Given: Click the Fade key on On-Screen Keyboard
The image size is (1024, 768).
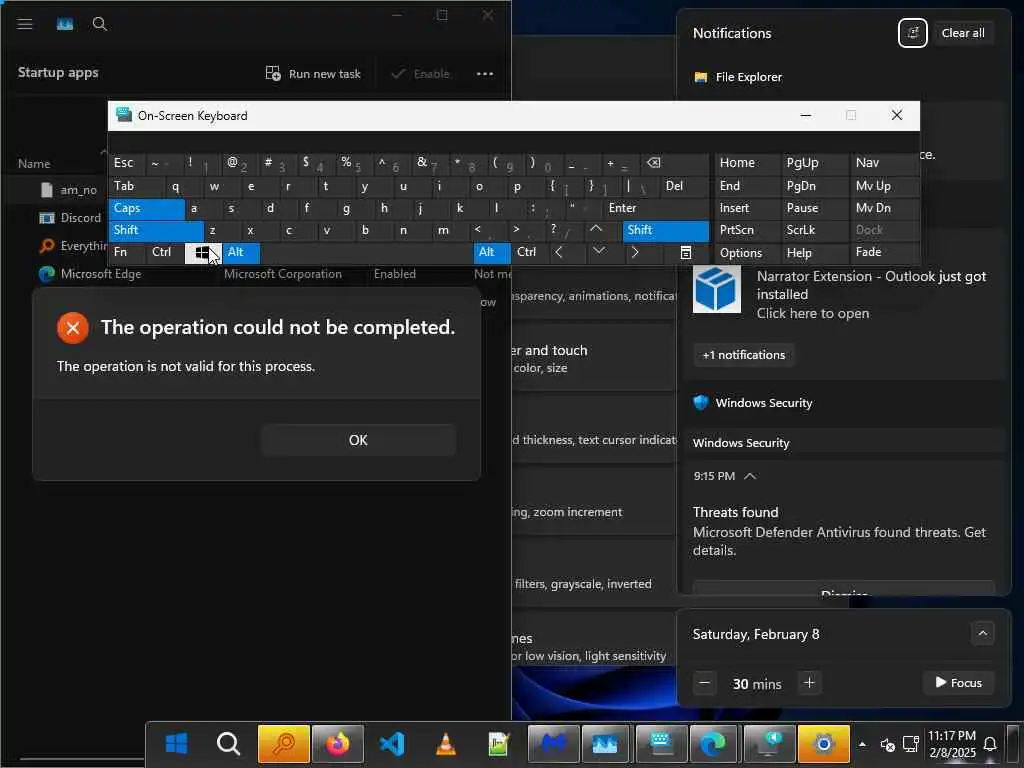Looking at the screenshot, I should (x=884, y=253).
